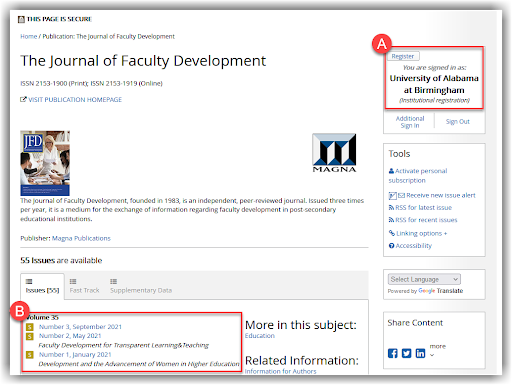Click the Facebook share icon

point(393,353)
